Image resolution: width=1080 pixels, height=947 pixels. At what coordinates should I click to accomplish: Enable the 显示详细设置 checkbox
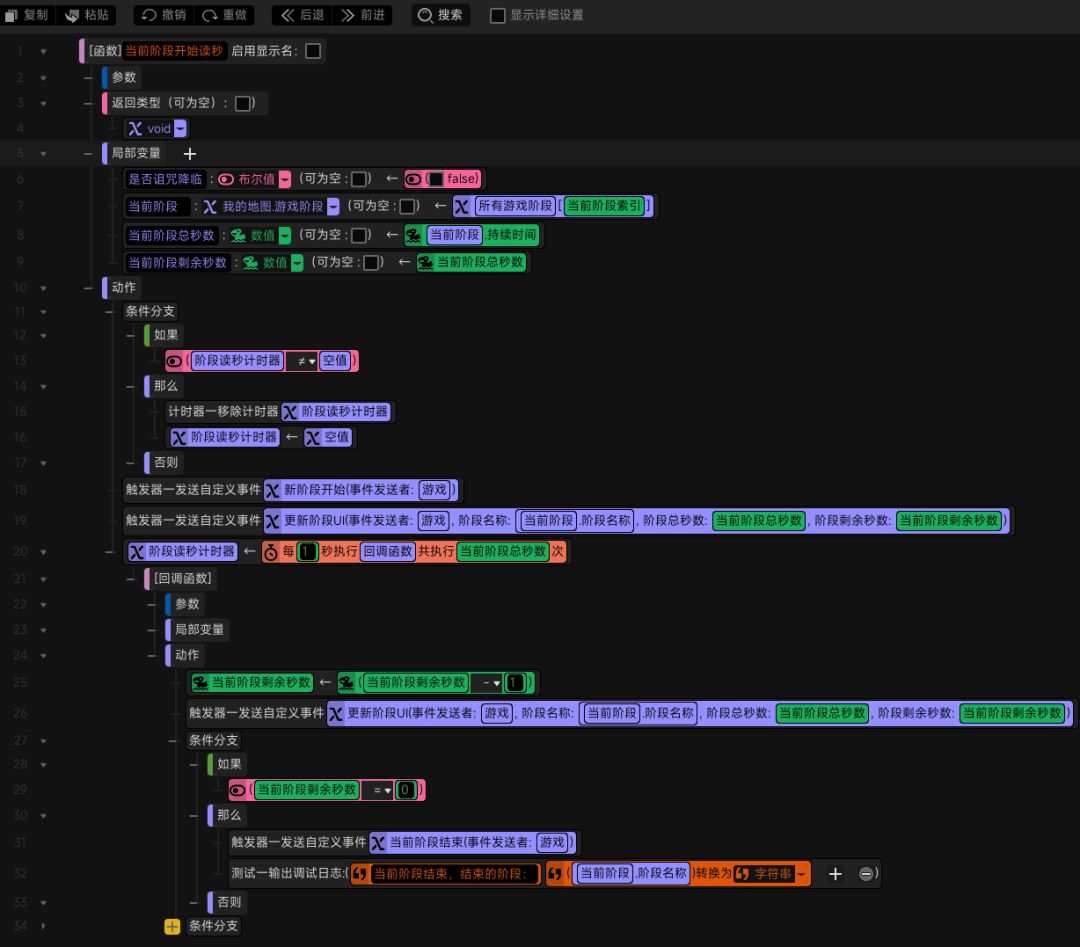[x=497, y=15]
